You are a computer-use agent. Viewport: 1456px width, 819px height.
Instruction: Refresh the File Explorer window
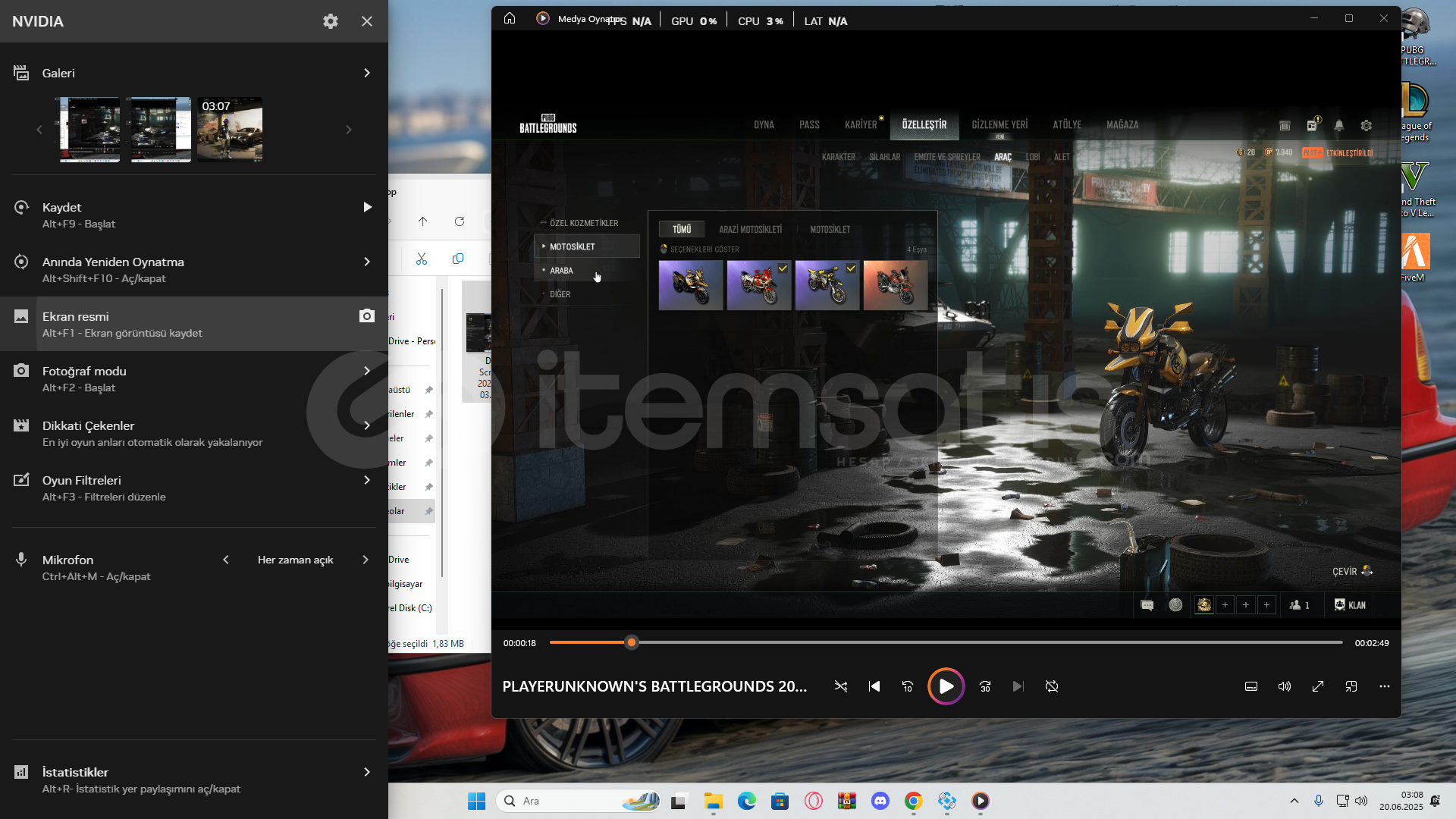[x=460, y=221]
